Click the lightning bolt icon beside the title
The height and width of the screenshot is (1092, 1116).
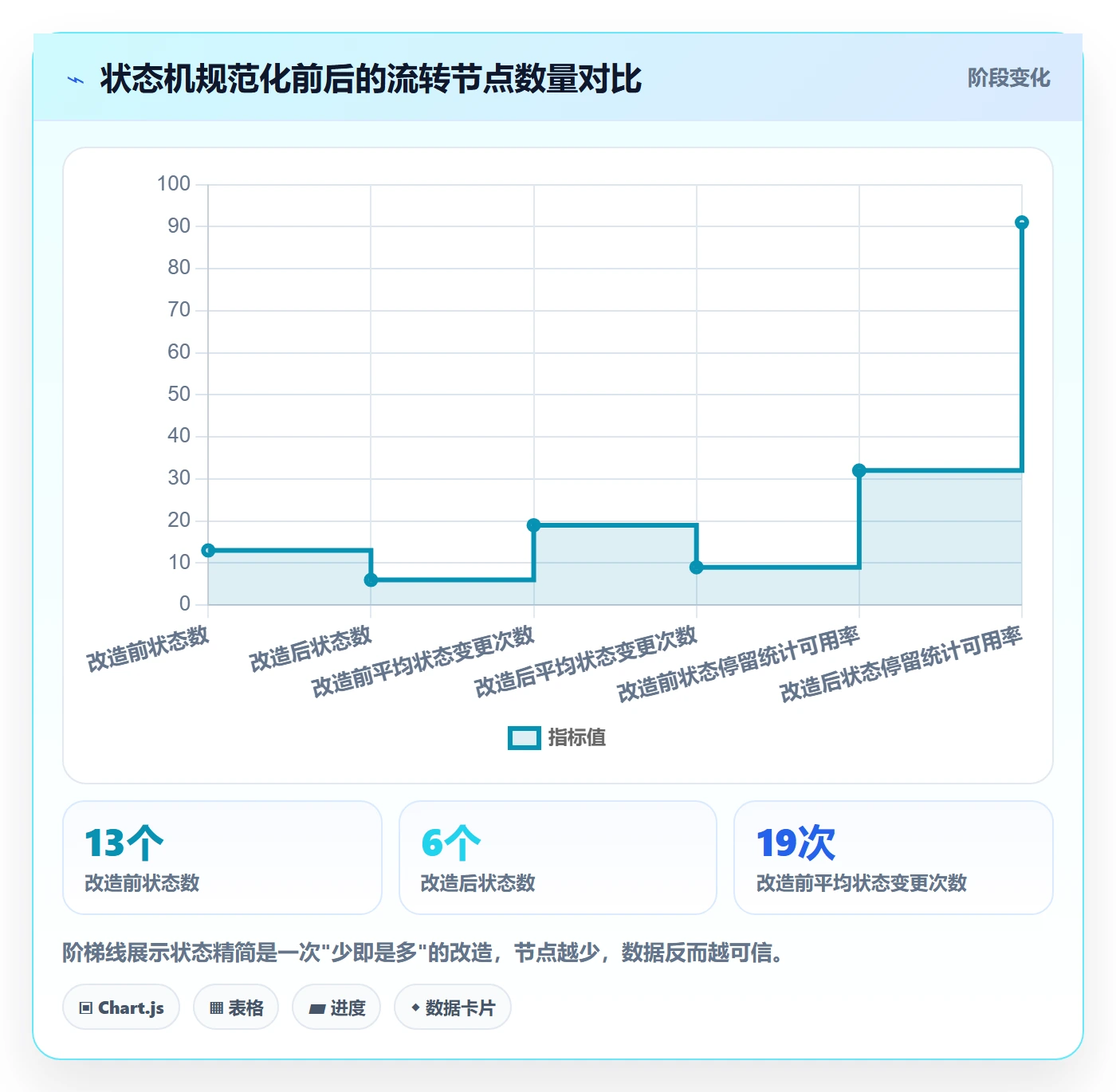(x=76, y=80)
